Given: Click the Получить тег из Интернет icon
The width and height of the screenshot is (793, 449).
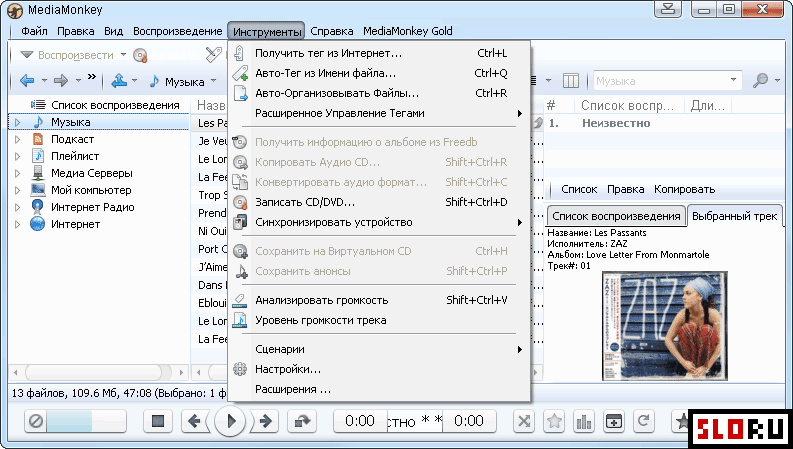Looking at the screenshot, I should pyautogui.click(x=239, y=53).
